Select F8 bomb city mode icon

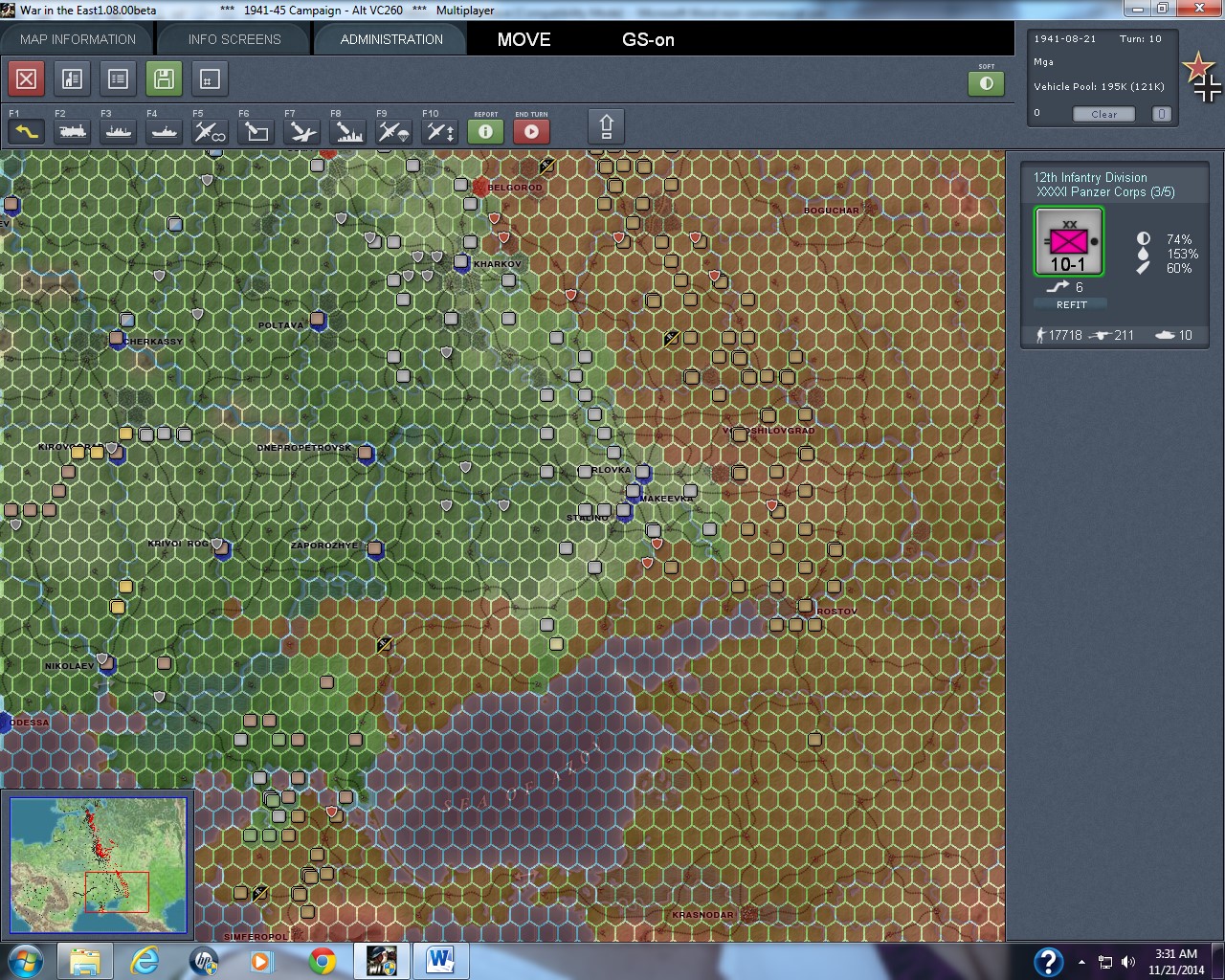pyautogui.click(x=348, y=131)
